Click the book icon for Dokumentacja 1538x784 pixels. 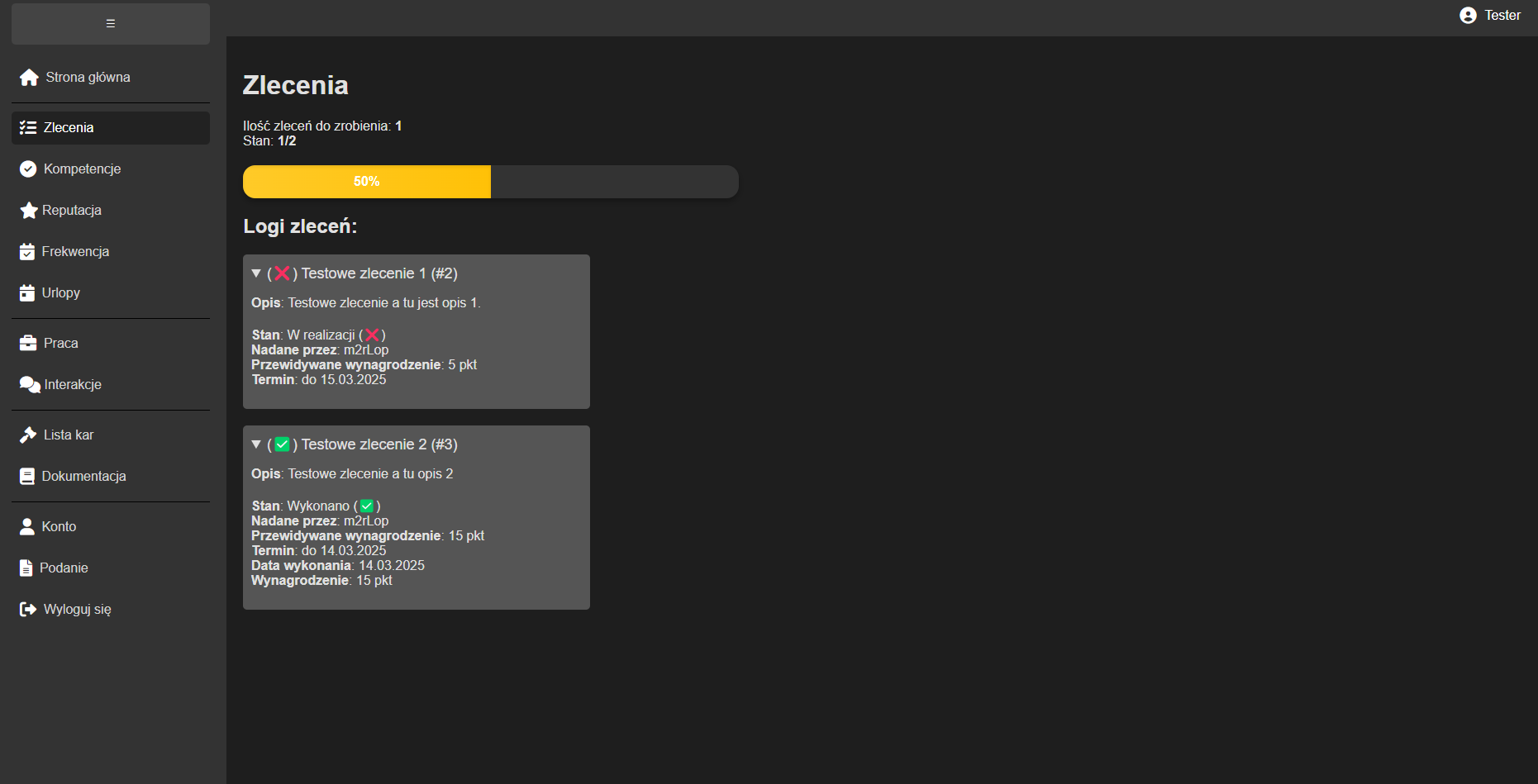coord(27,477)
